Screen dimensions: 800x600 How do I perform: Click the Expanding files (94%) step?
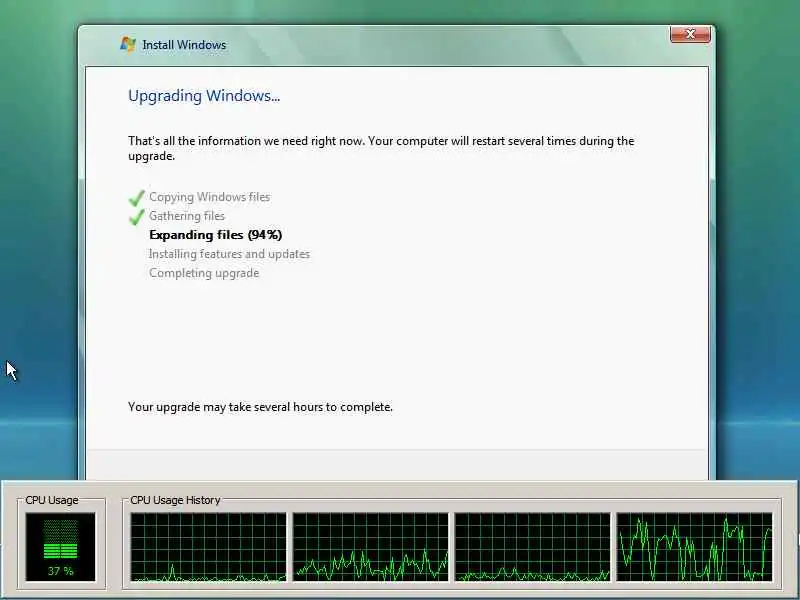215,235
